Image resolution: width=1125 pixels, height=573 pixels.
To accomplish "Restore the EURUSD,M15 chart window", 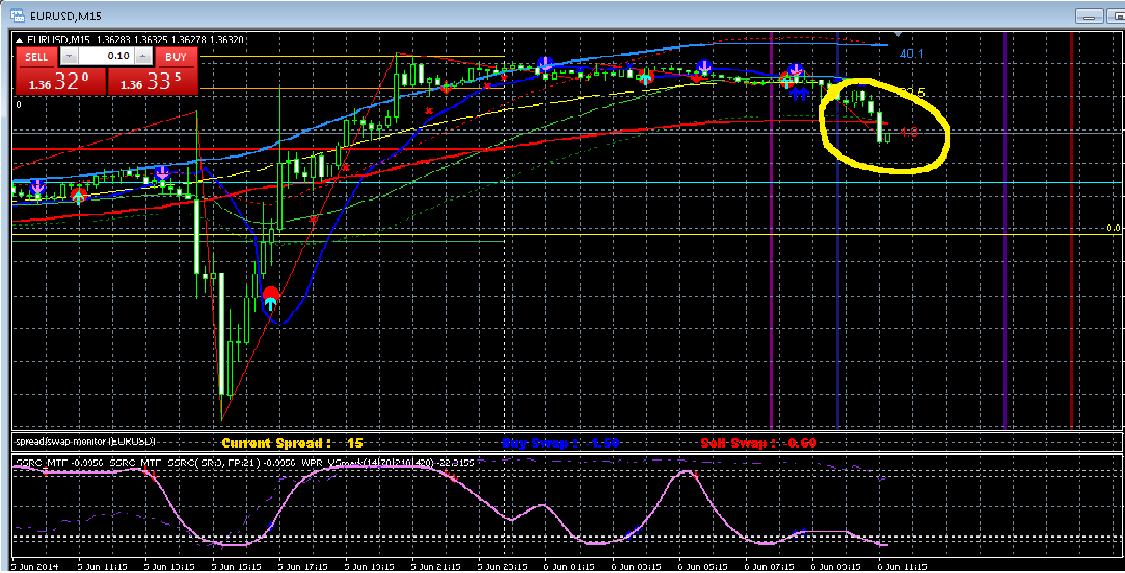I will (1114, 16).
